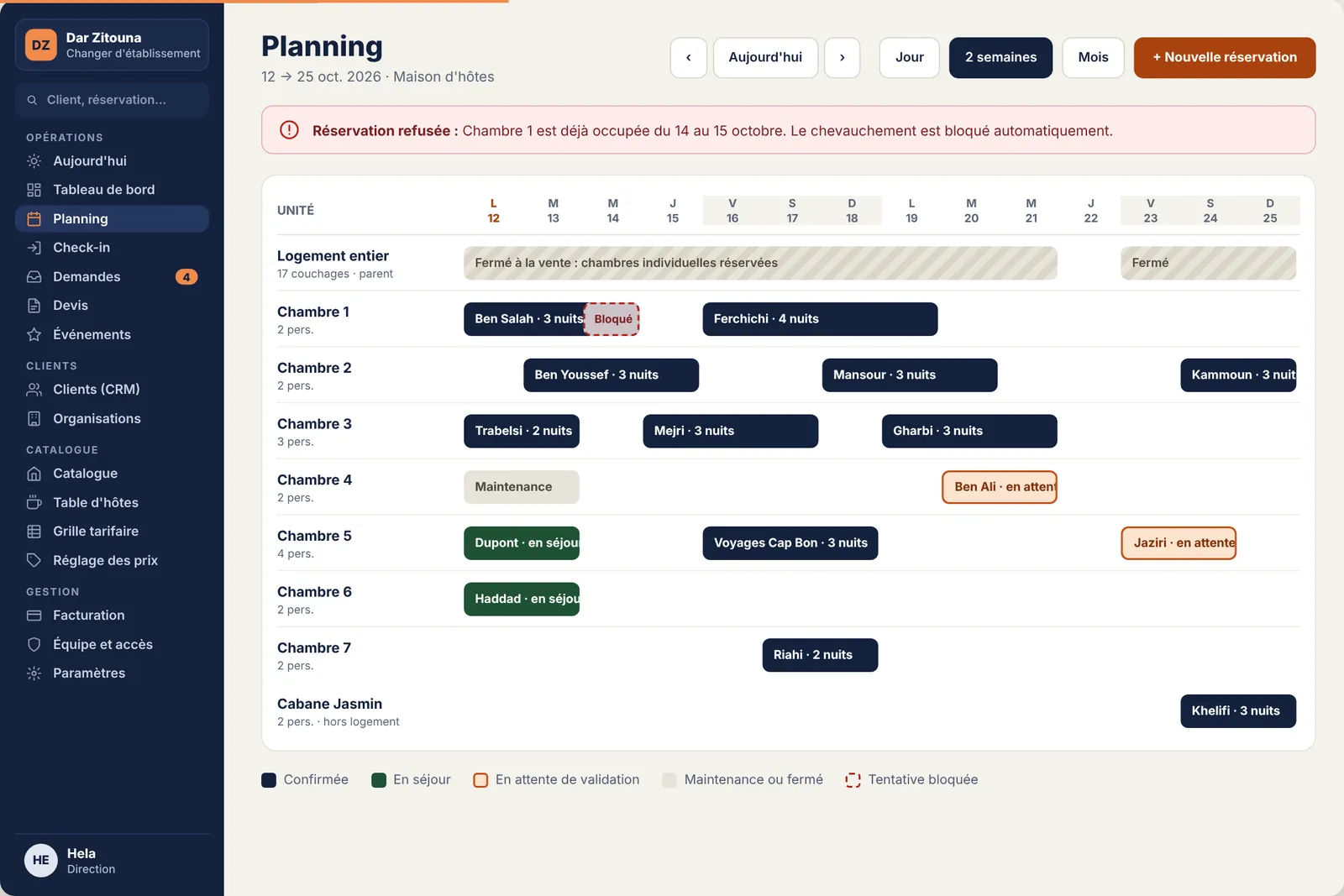This screenshot has height=896, width=1344.
Task: Click the Table d'hôtes cup icon
Action: pos(34,503)
